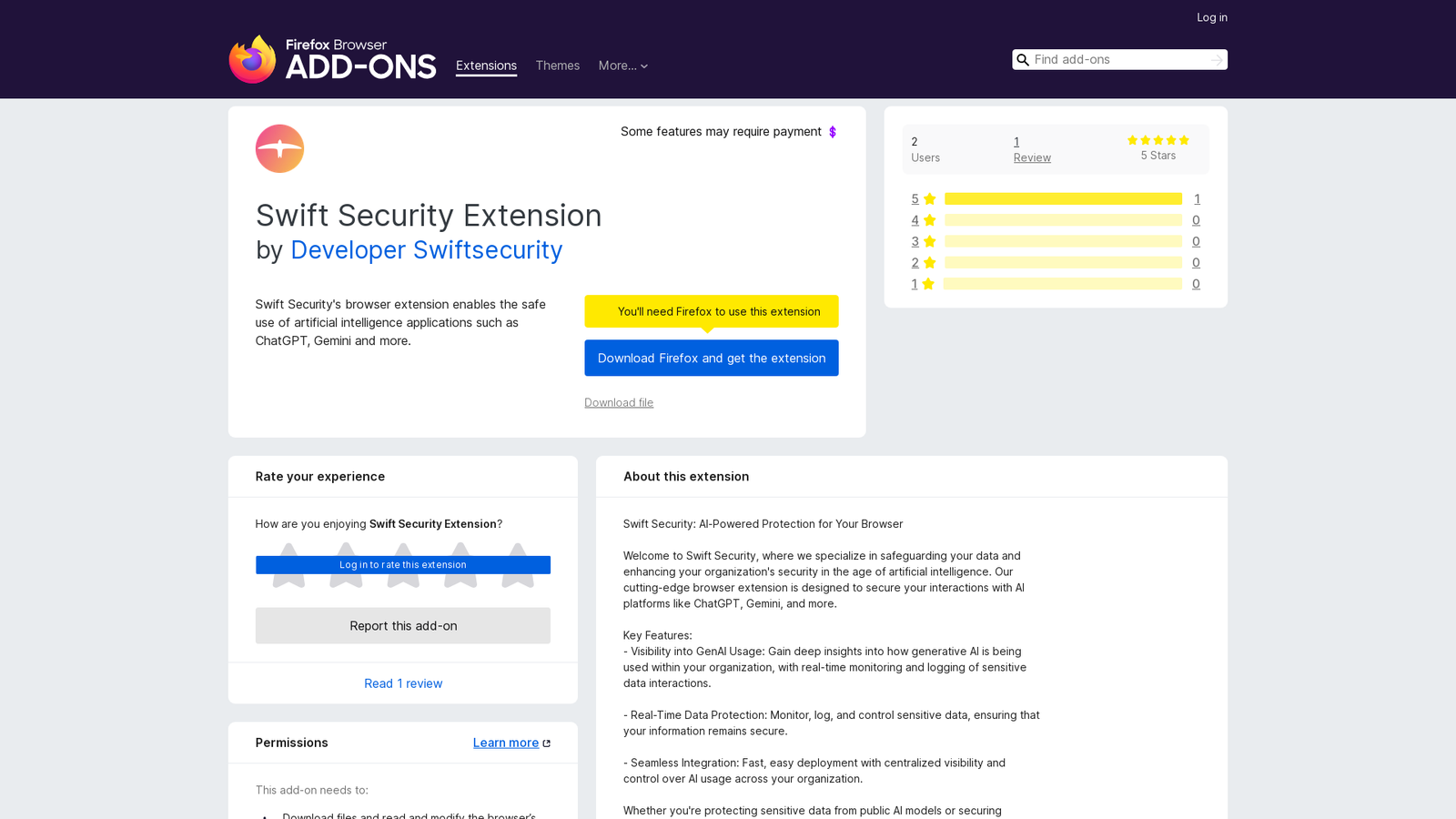
Task: Open the Themes tab
Action: (x=557, y=66)
